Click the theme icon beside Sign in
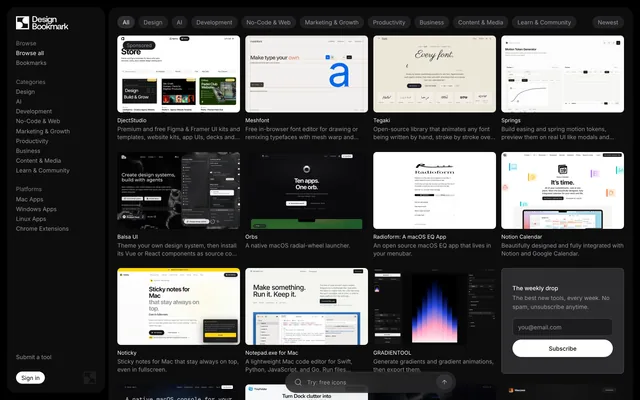 click(x=90, y=378)
